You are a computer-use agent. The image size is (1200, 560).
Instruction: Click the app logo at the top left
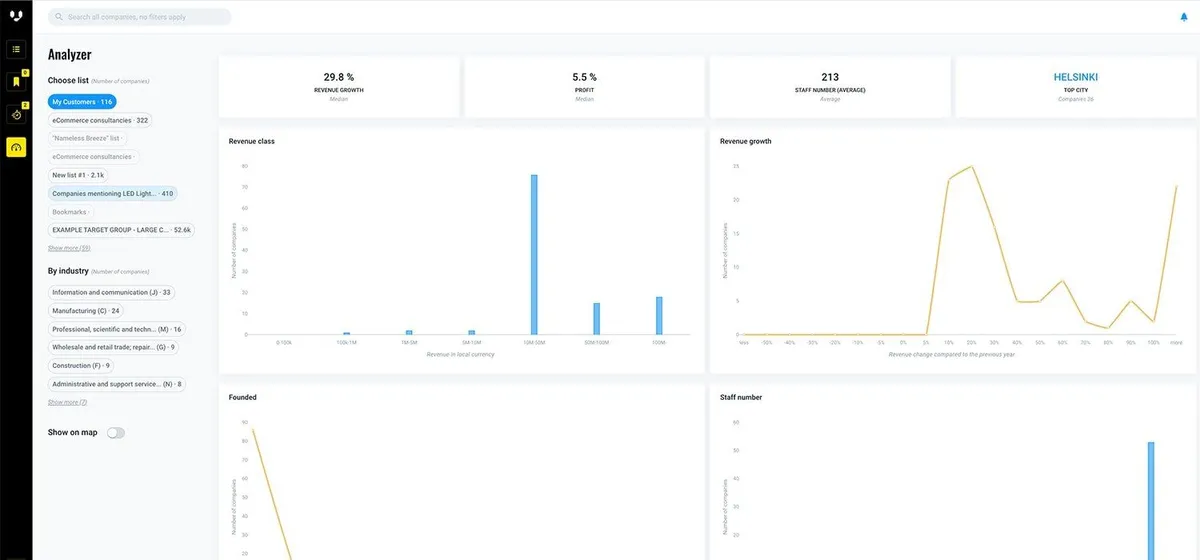coord(16,16)
